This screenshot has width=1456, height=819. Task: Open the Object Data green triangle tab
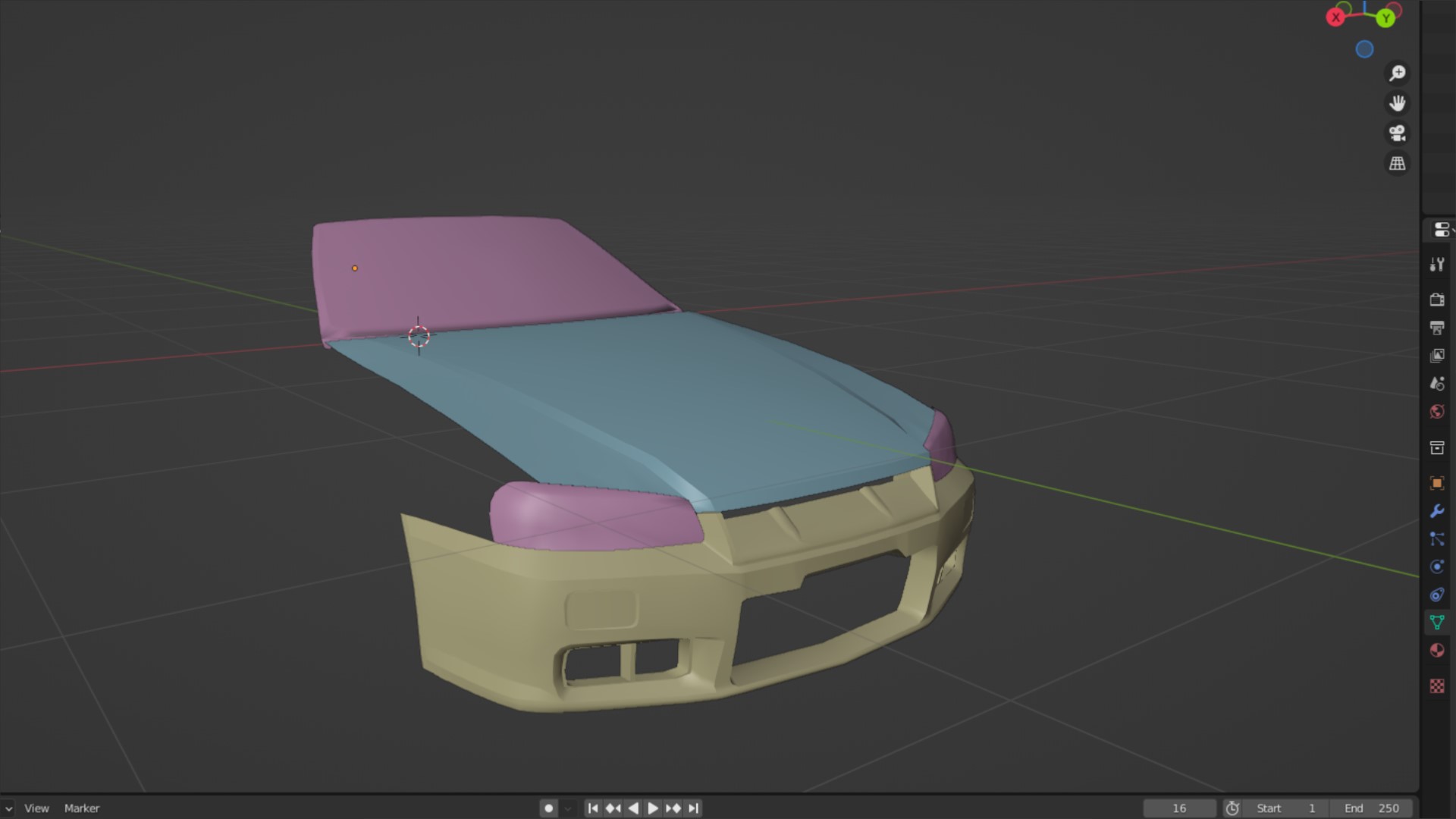tap(1437, 623)
